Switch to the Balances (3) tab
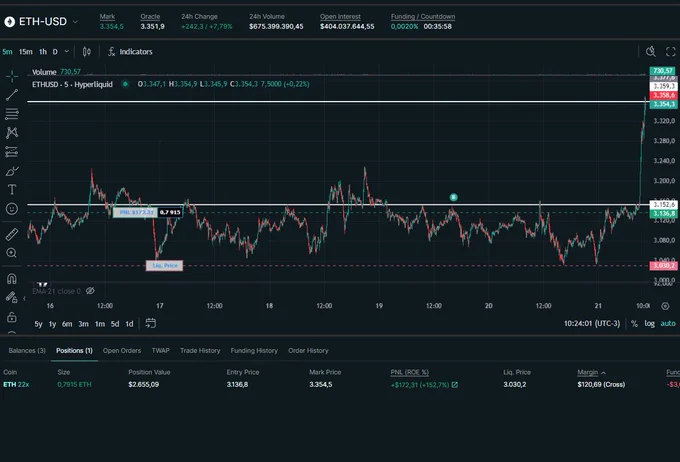The height and width of the screenshot is (462, 680). click(x=27, y=351)
